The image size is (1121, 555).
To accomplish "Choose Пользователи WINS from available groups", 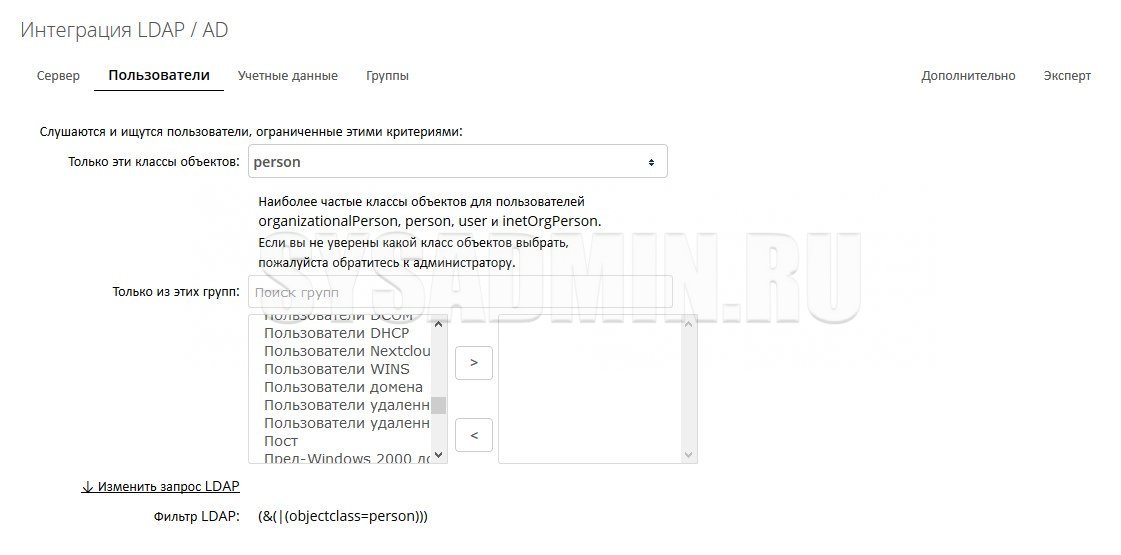I will point(336,369).
